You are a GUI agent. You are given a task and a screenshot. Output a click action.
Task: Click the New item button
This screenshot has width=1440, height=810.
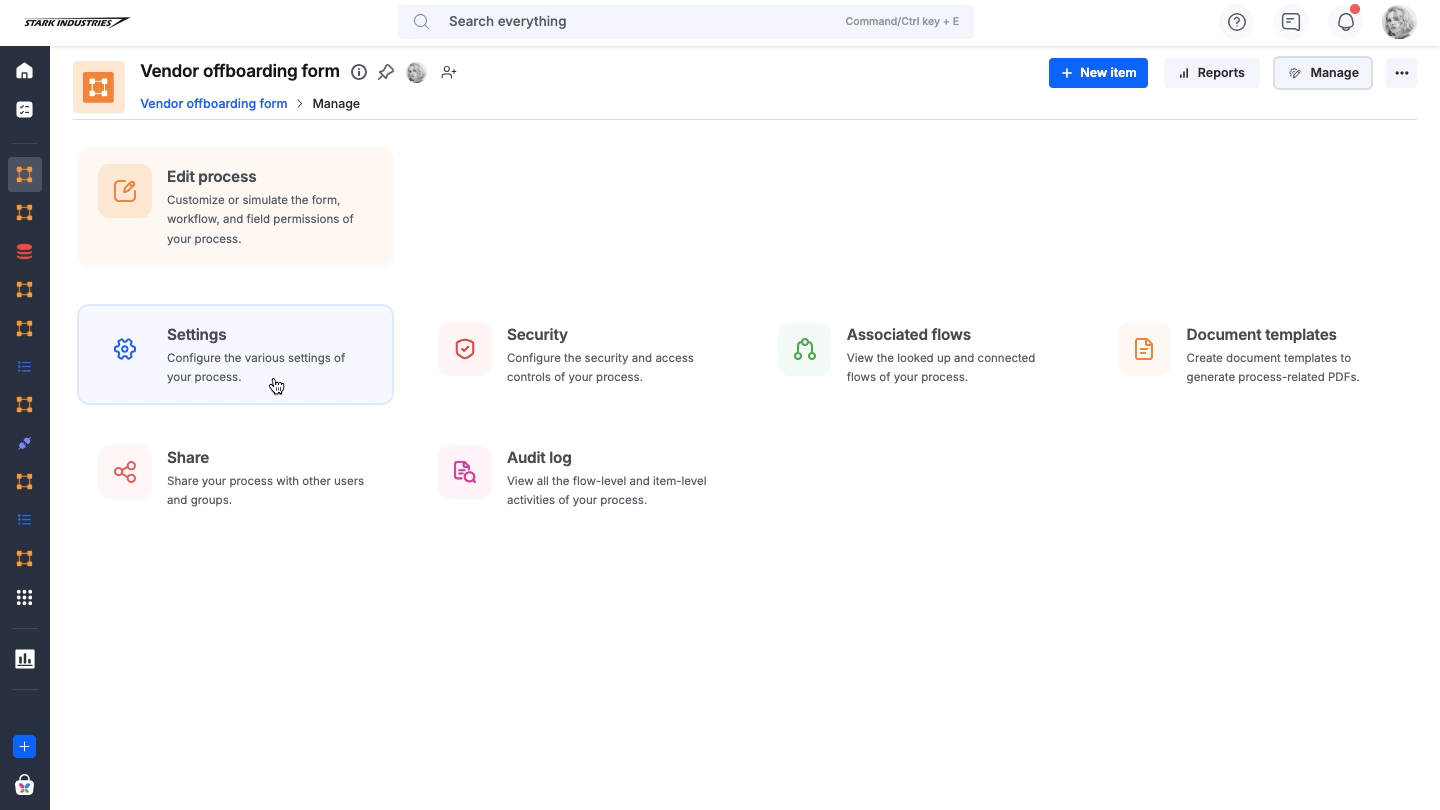pos(1098,73)
